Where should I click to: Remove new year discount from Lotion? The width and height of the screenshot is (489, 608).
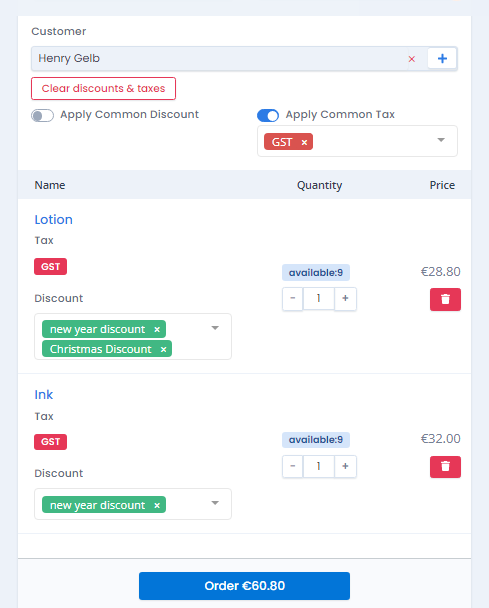click(157, 330)
